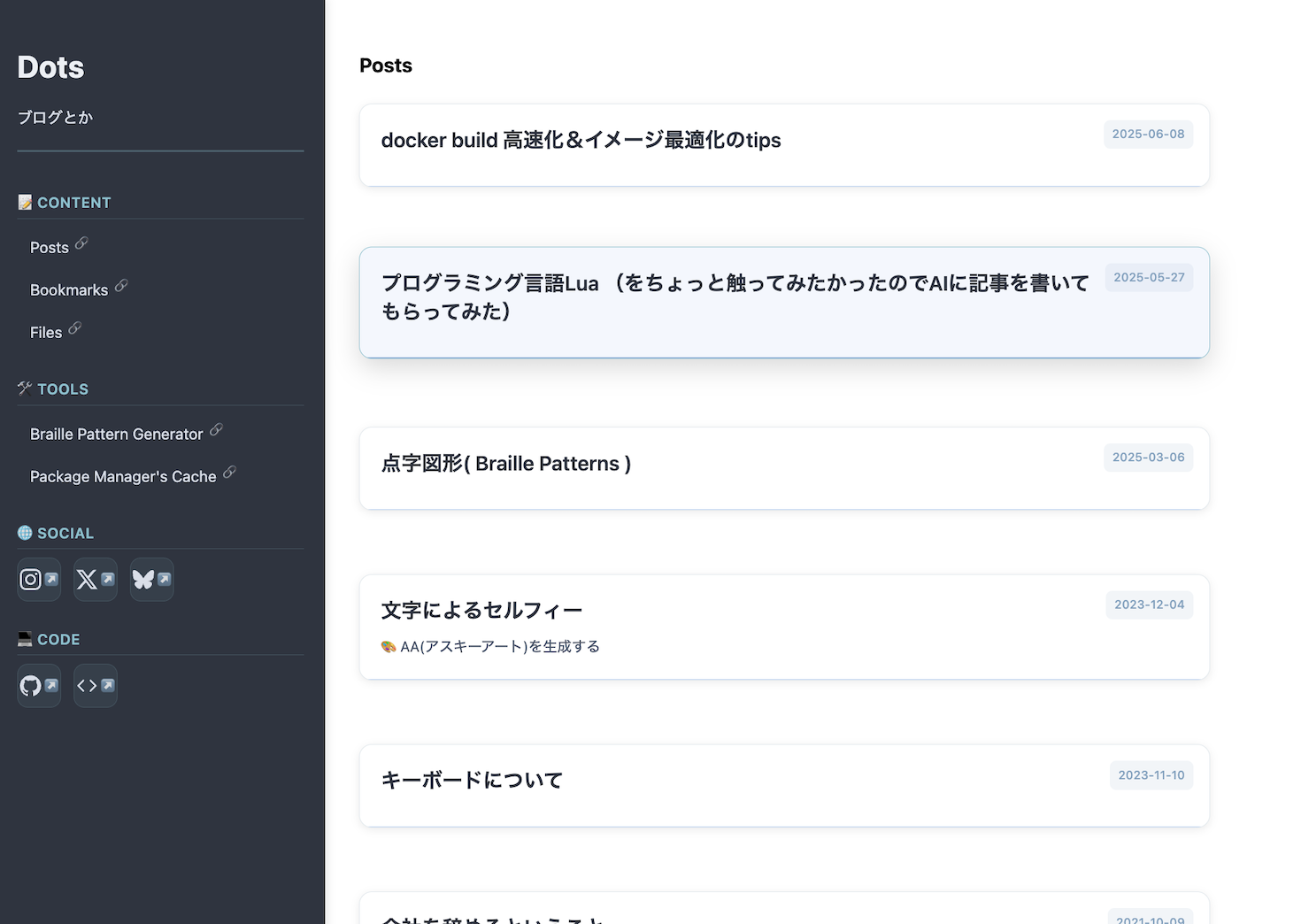Viewport: 1301px width, 924px height.
Task: Open Braille Pattern Generator tool
Action: pyautogui.click(x=117, y=435)
